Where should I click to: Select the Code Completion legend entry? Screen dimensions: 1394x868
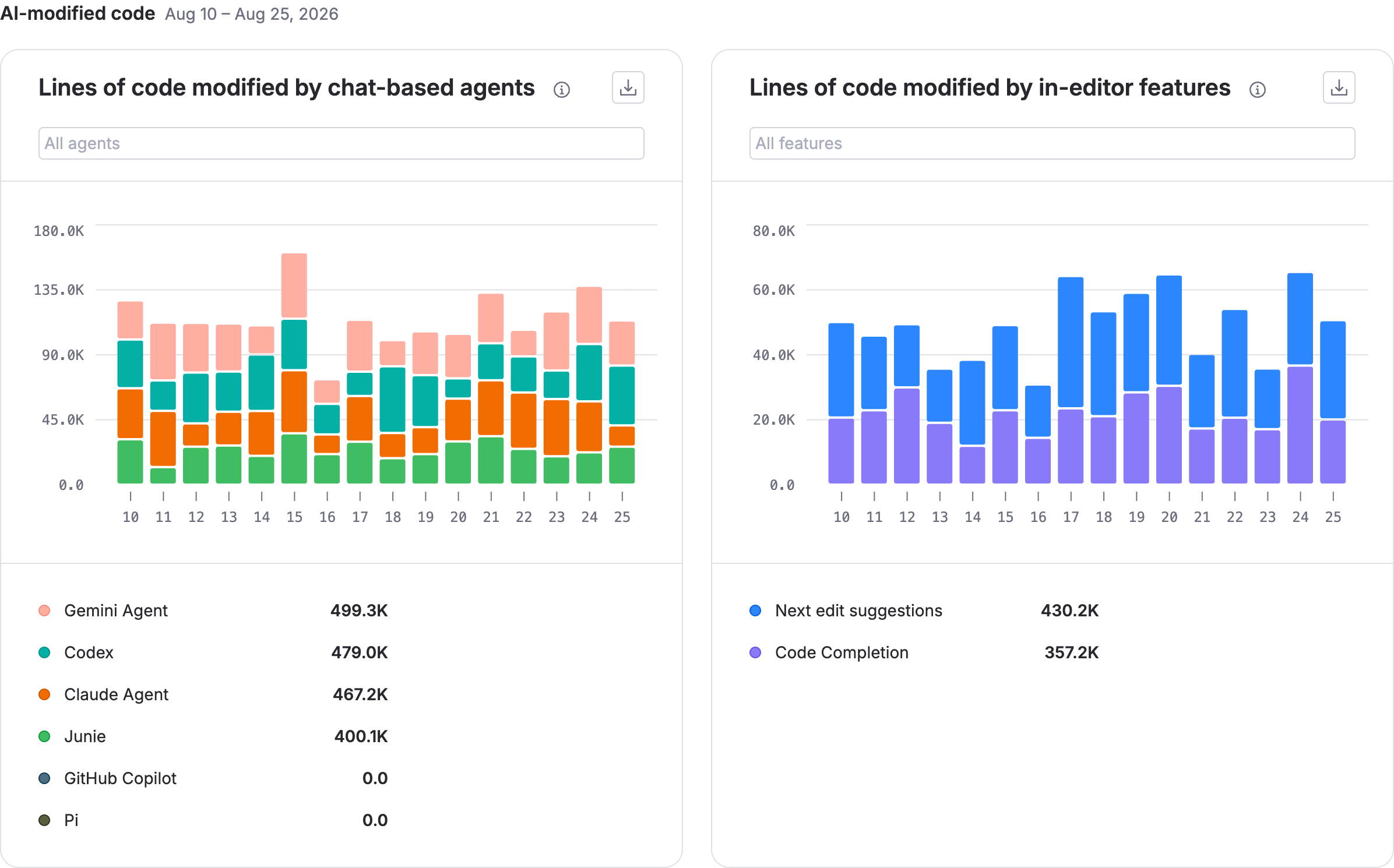click(x=829, y=652)
